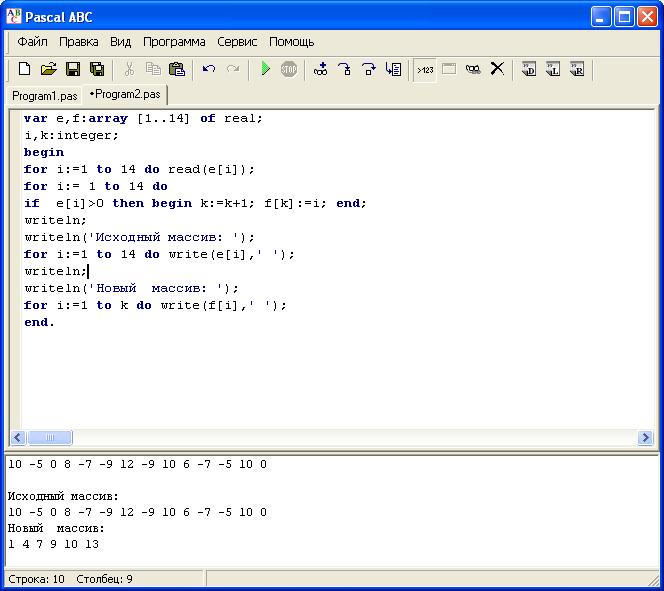The width and height of the screenshot is (664, 591).
Task: Click the horizontal scrollbar right arrow
Action: [645, 438]
